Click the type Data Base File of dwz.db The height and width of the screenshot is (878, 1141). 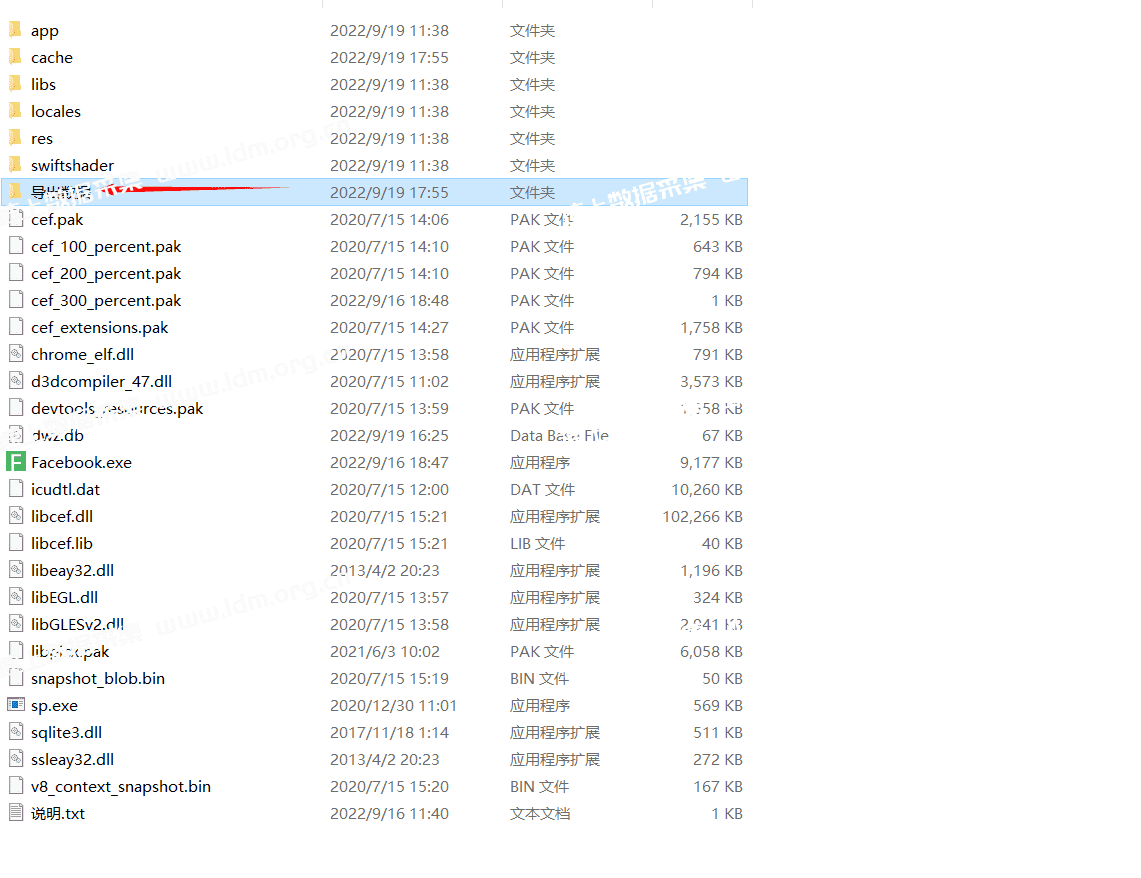click(x=559, y=436)
